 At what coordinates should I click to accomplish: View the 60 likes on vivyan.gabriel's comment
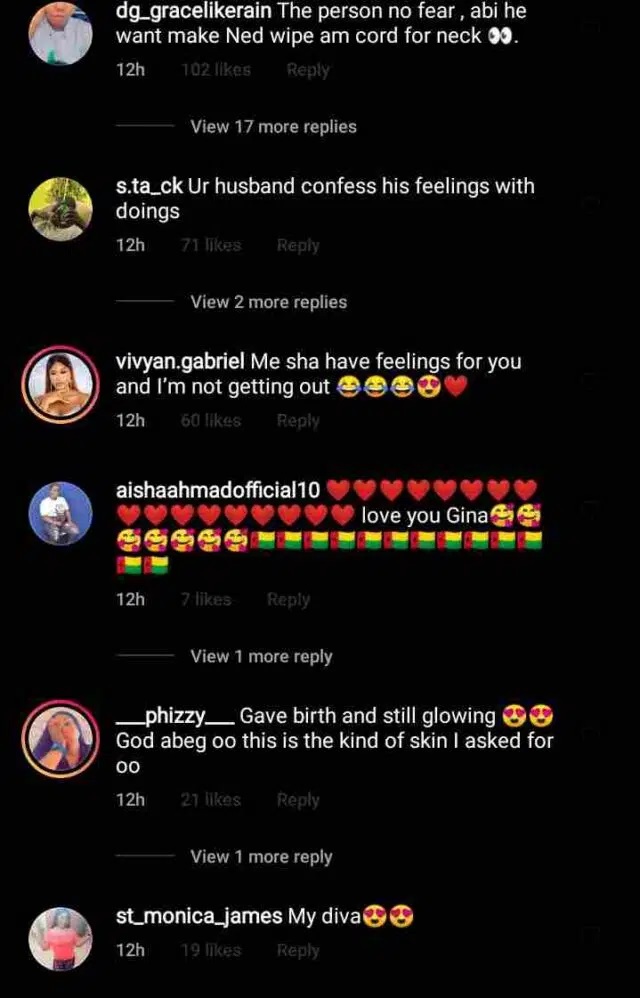(211, 420)
